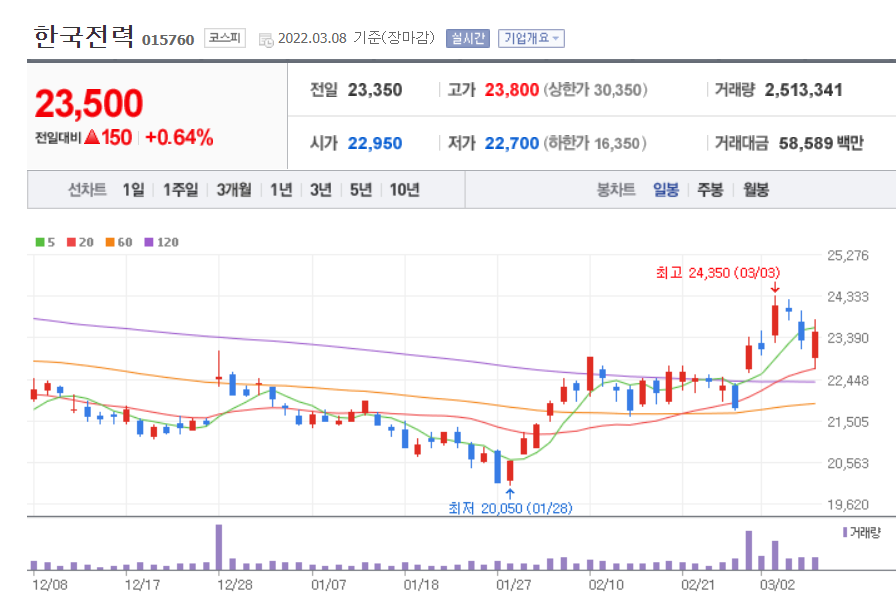Click the calendar icon beside 2022.03.08
Image resolution: width=896 pixels, height=615 pixels.
coord(266,39)
